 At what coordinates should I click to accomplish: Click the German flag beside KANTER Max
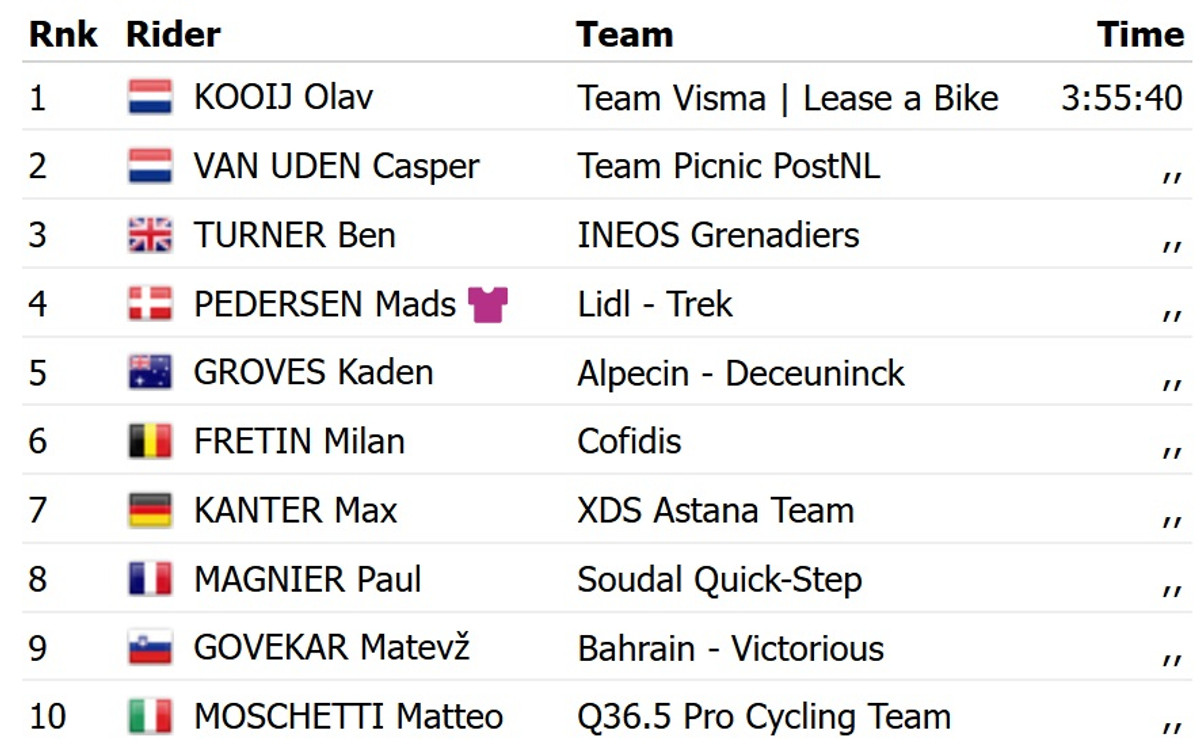coord(150,510)
